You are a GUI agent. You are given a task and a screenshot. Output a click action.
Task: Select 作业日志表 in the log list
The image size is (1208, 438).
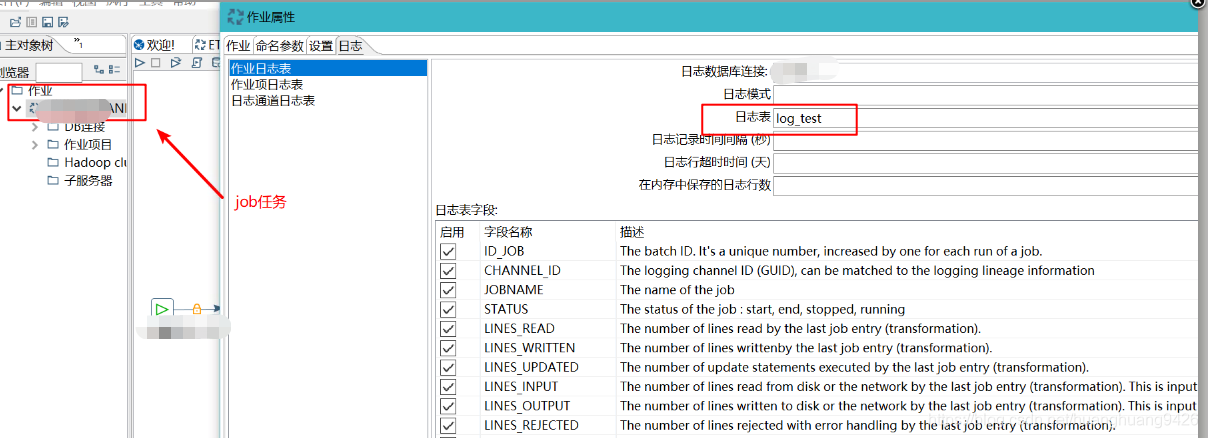tap(327, 68)
